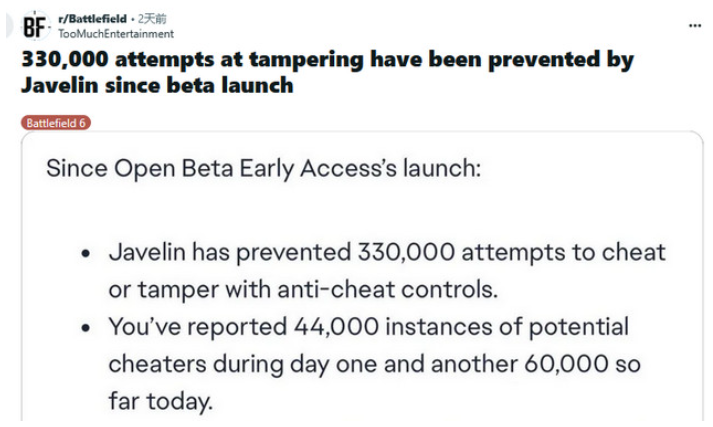Click the 'cheaters during day one' line

(x=375, y=364)
